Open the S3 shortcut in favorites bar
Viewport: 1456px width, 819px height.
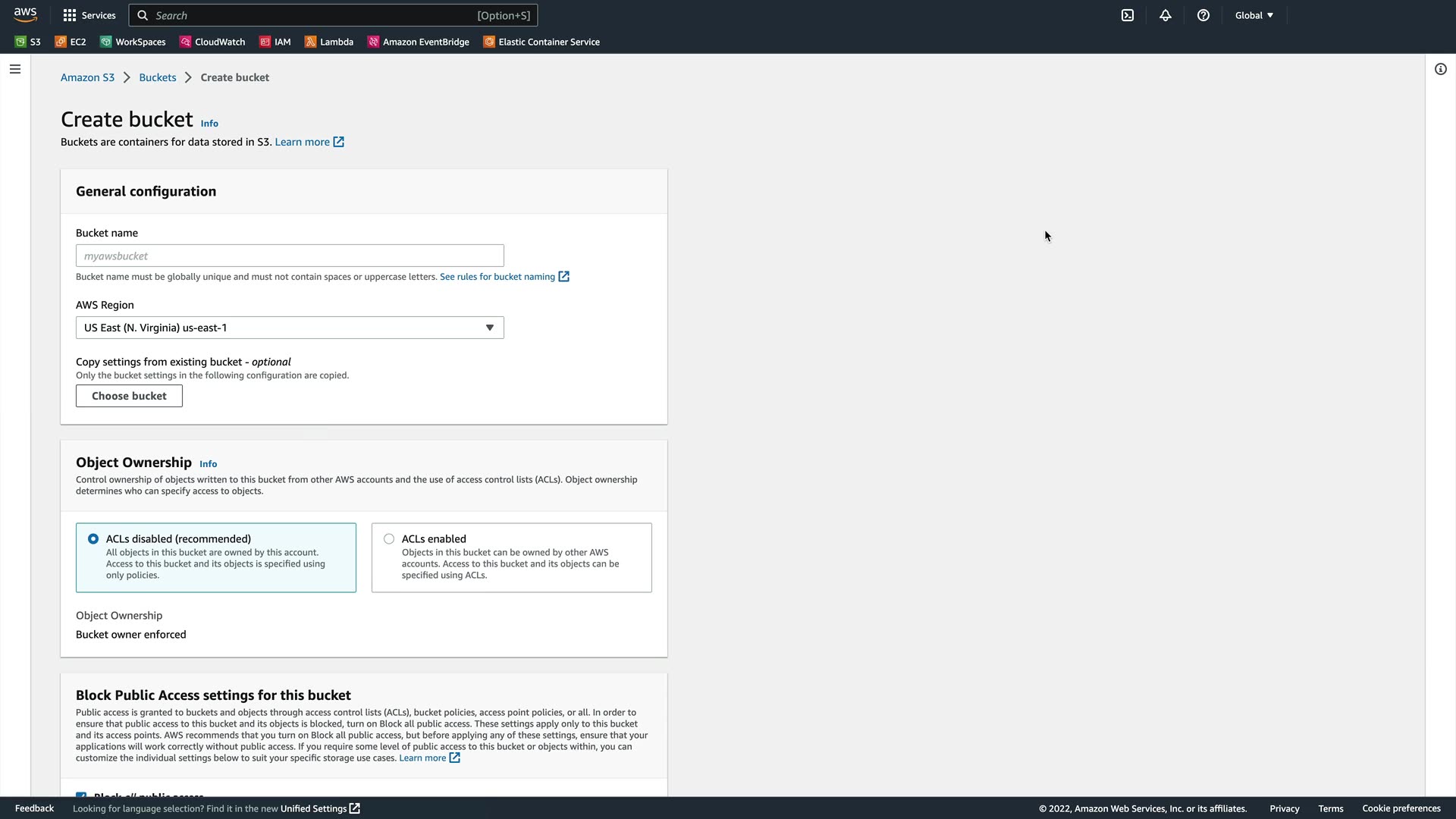28,42
